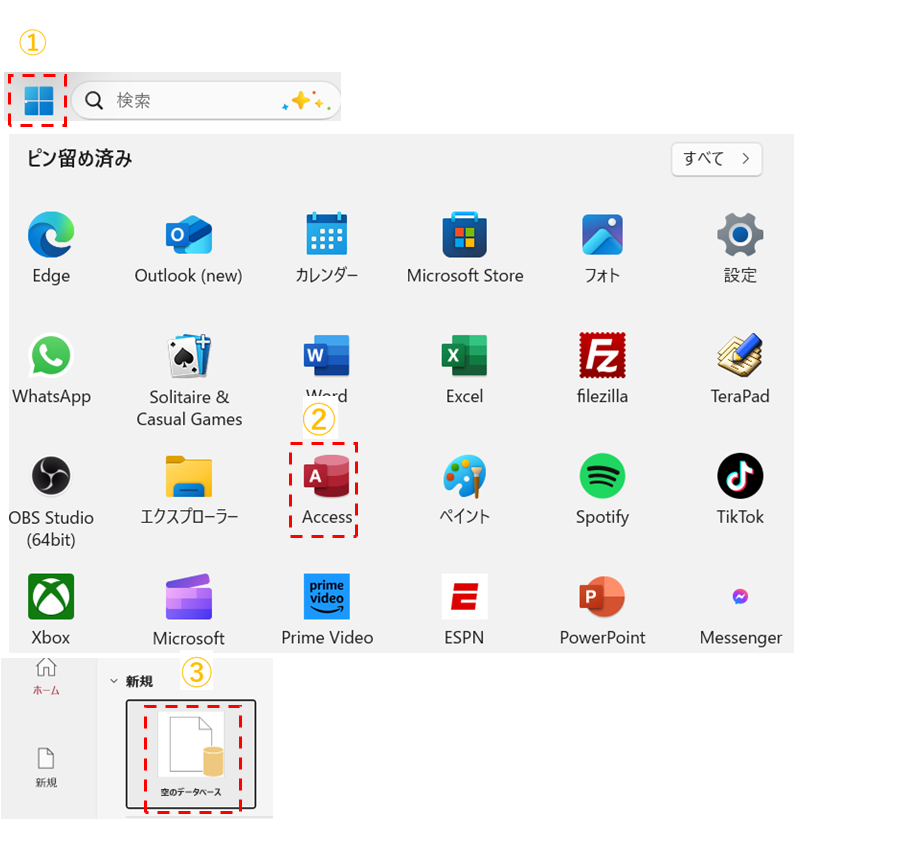
Task: Click the search box (検索)
Action: pos(200,101)
